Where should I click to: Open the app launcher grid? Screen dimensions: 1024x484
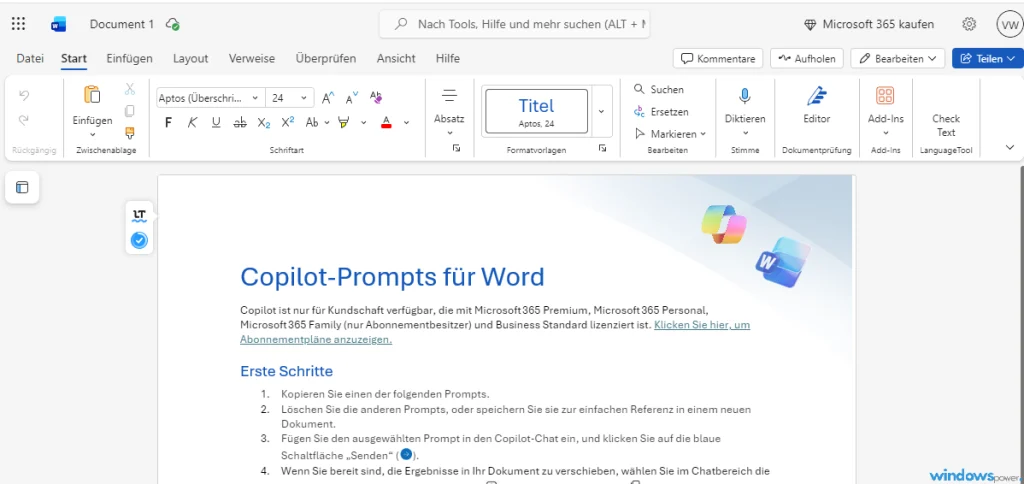pyautogui.click(x=18, y=24)
